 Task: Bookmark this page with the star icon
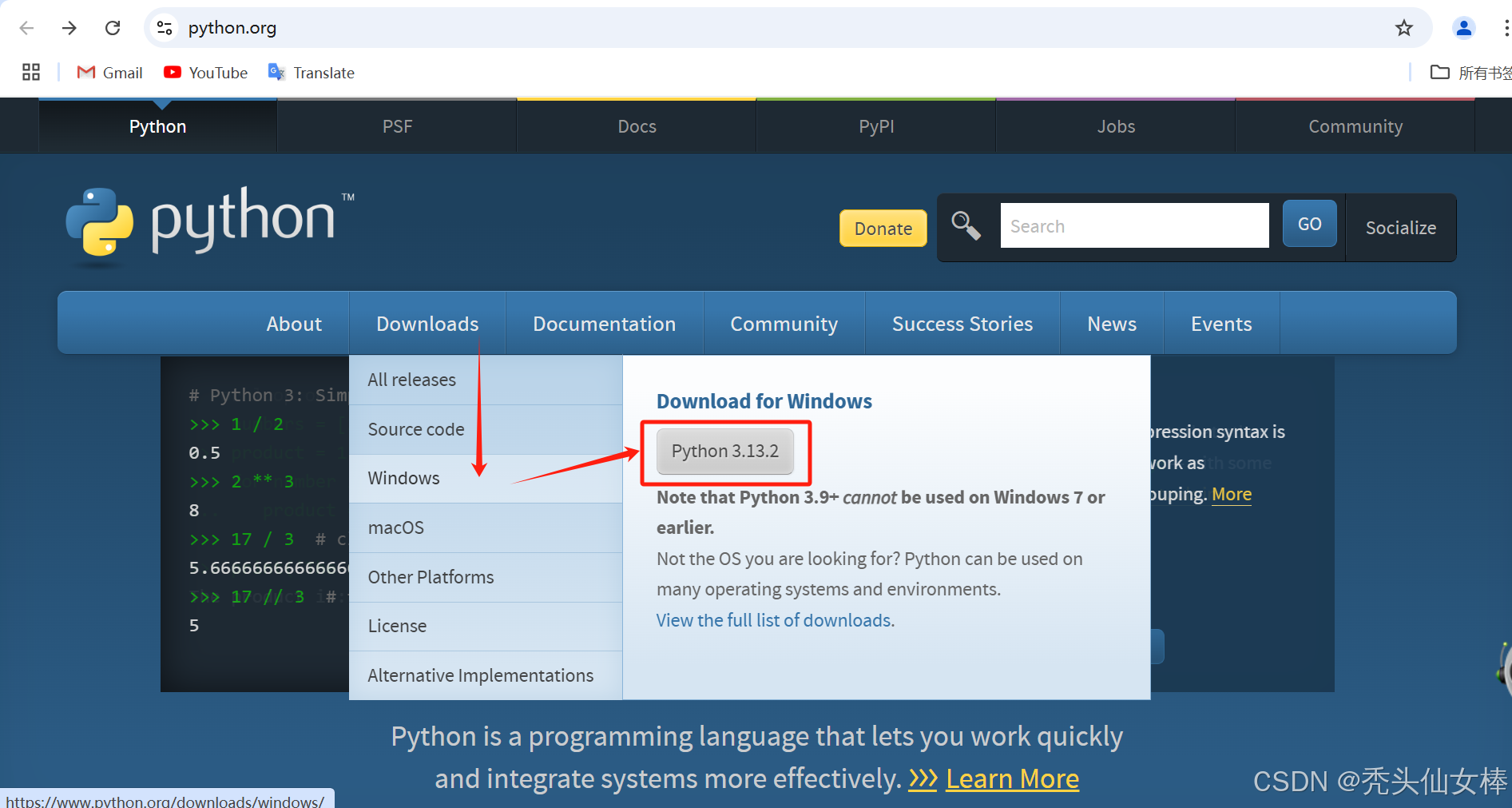1404,28
